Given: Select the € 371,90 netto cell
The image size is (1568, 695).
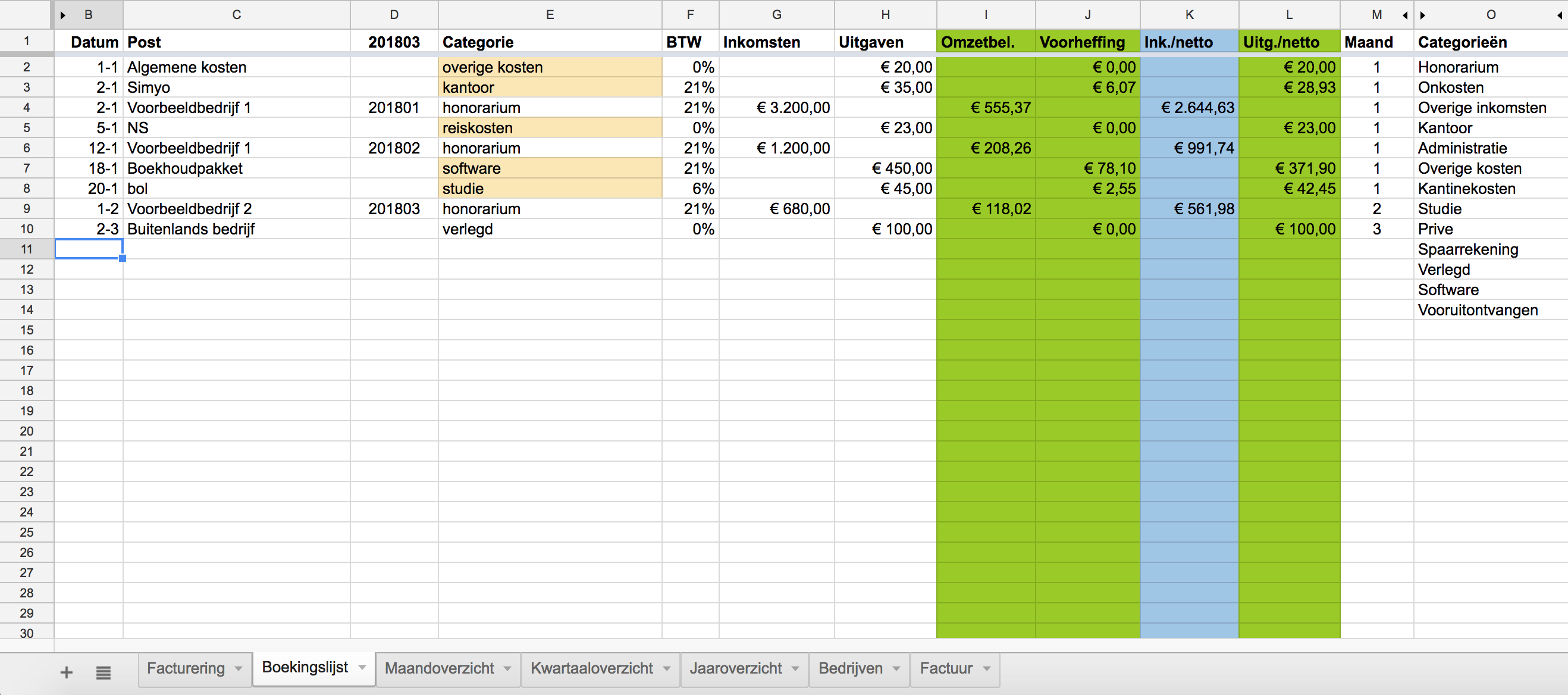Looking at the screenshot, I should pyautogui.click(x=1289, y=168).
